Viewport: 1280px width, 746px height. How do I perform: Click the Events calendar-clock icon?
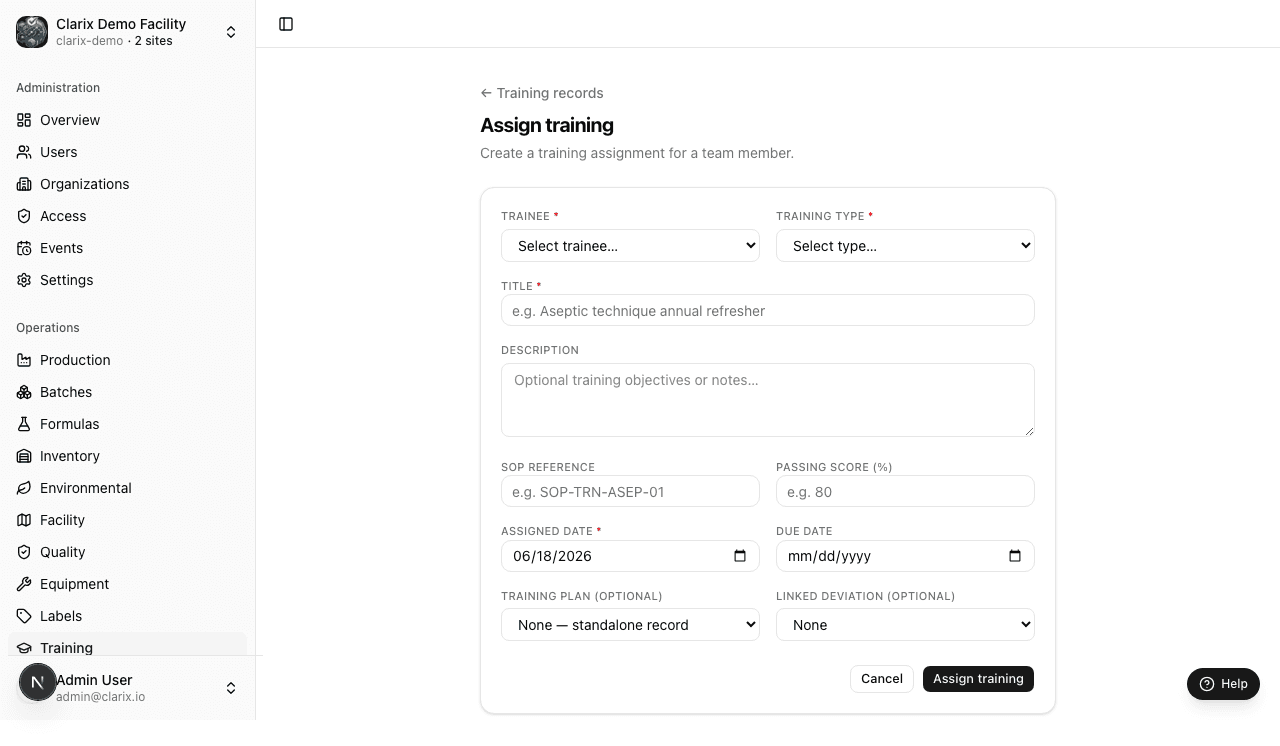(x=24, y=248)
